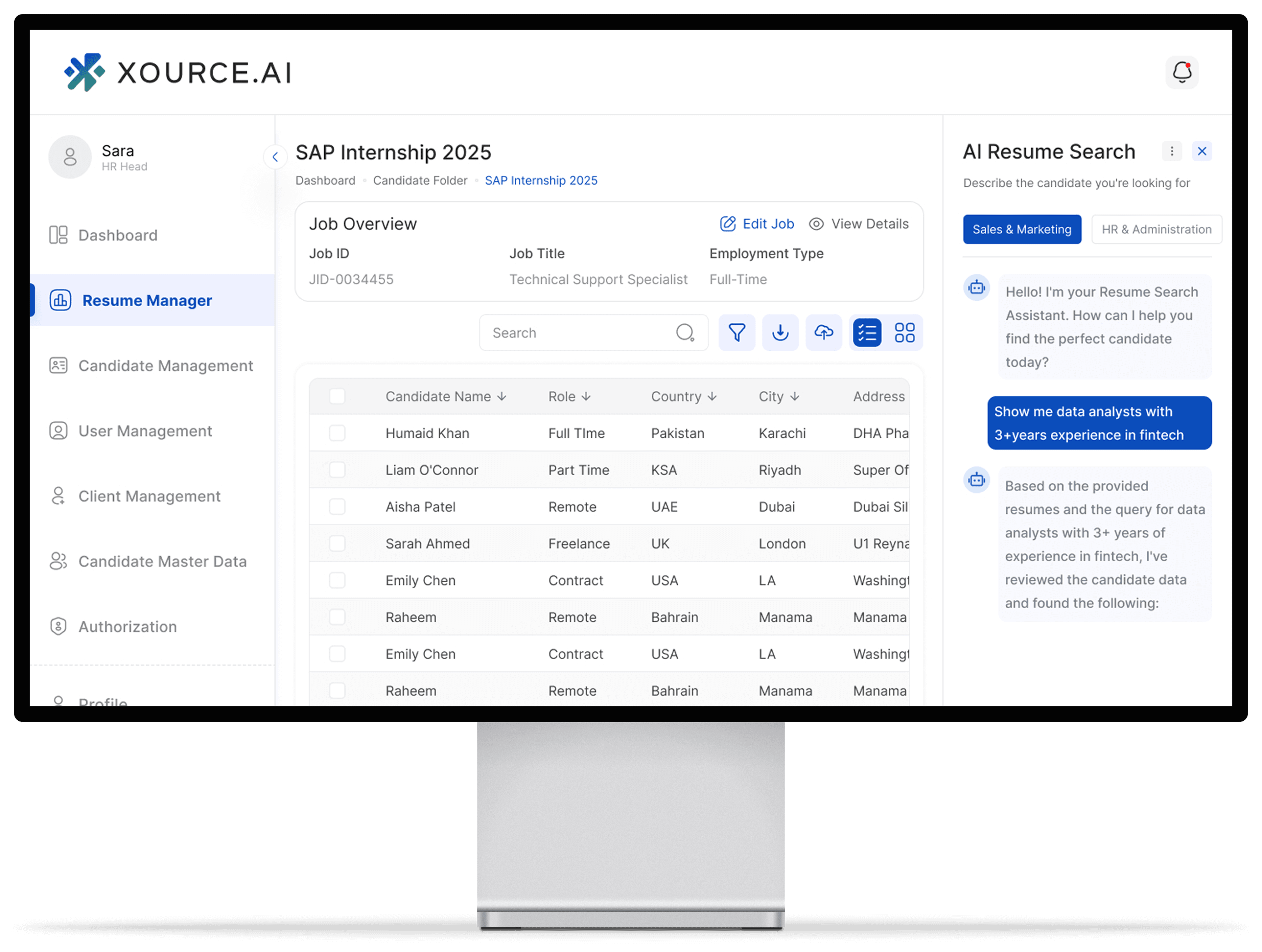Click the country cell UAE
Viewport: 1262px width, 952px height.
tap(665, 507)
